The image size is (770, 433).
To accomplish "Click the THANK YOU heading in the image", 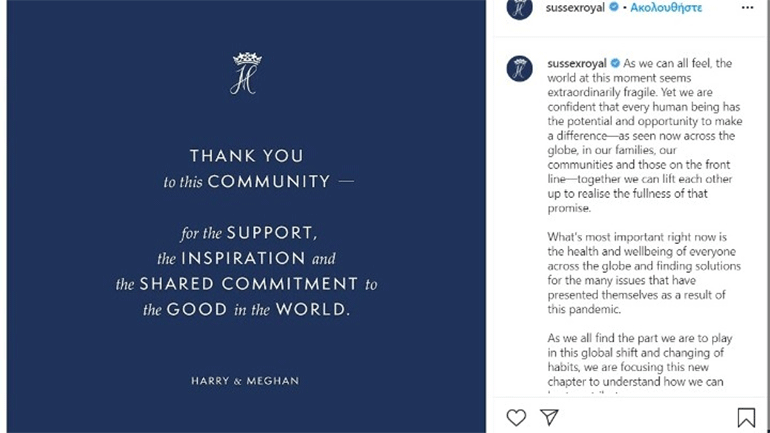I will (246, 156).
